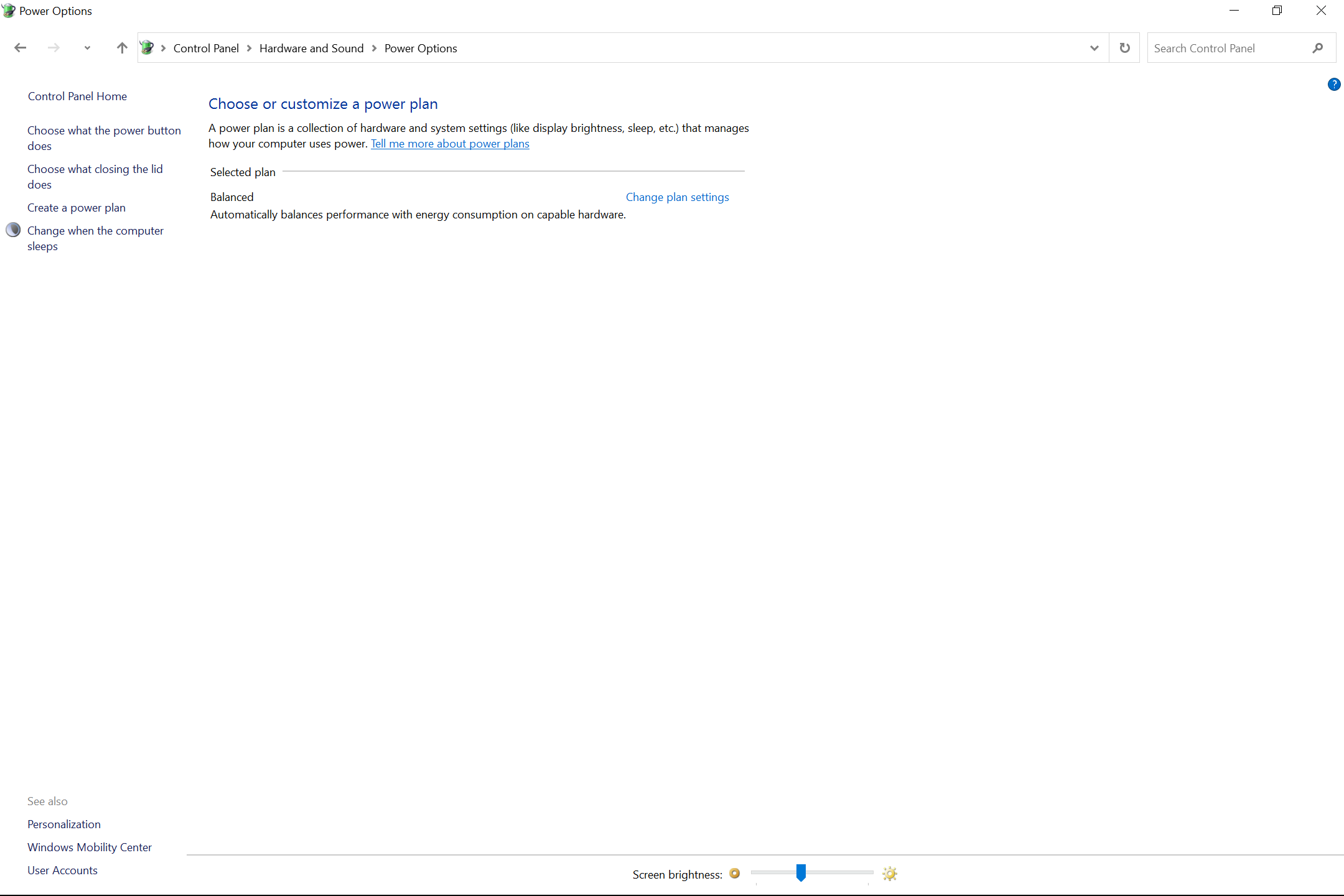
Task: Expand the chevron after Hardware and Sound
Action: click(x=374, y=49)
